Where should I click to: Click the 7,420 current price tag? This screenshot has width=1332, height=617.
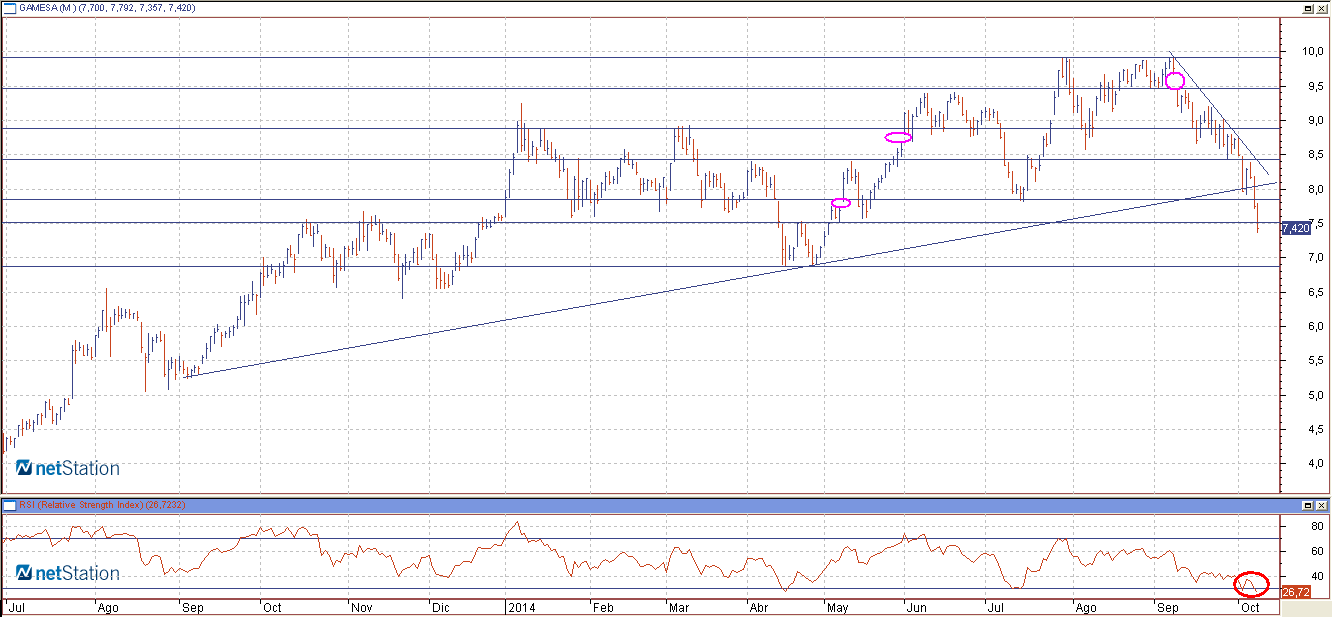1295,228
